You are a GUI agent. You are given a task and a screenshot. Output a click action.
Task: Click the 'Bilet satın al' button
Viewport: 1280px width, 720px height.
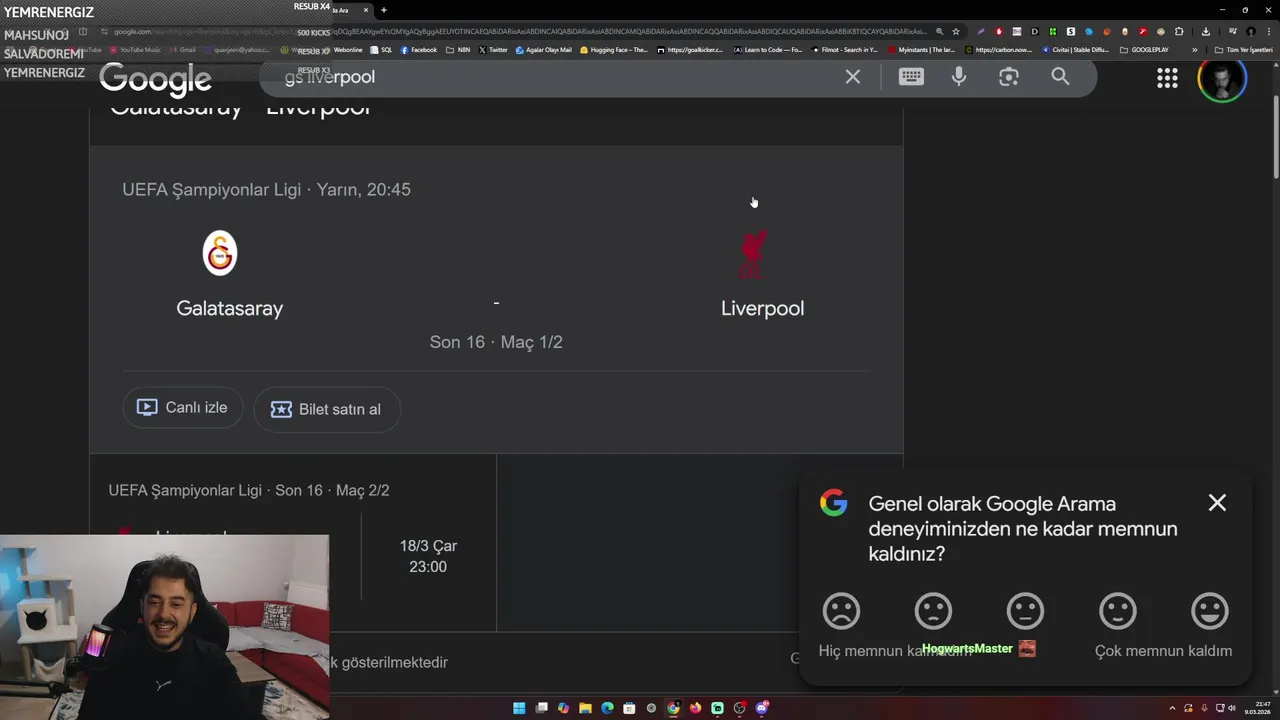pos(327,409)
